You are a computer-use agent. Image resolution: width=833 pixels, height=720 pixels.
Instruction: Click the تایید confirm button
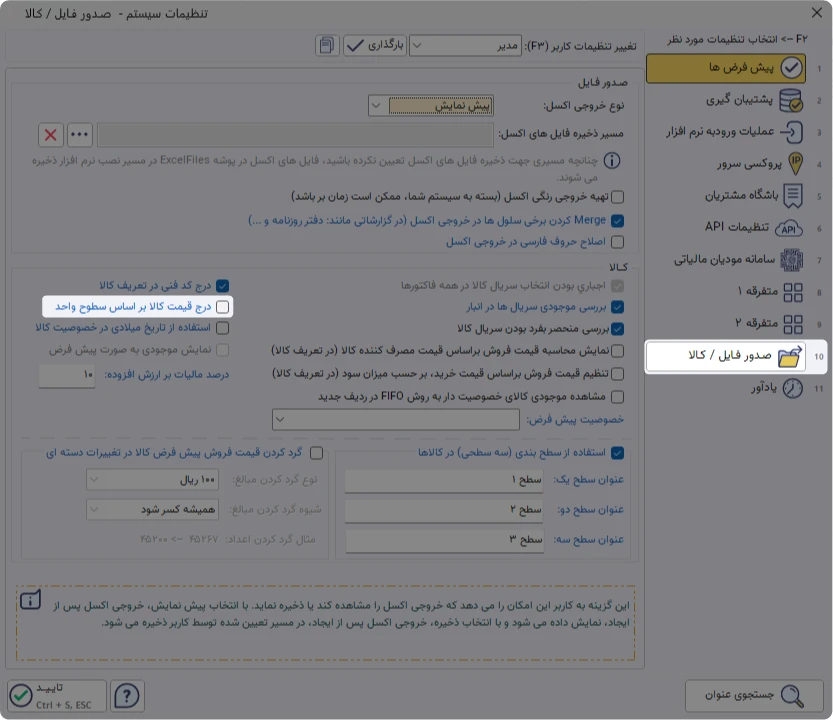pos(57,696)
